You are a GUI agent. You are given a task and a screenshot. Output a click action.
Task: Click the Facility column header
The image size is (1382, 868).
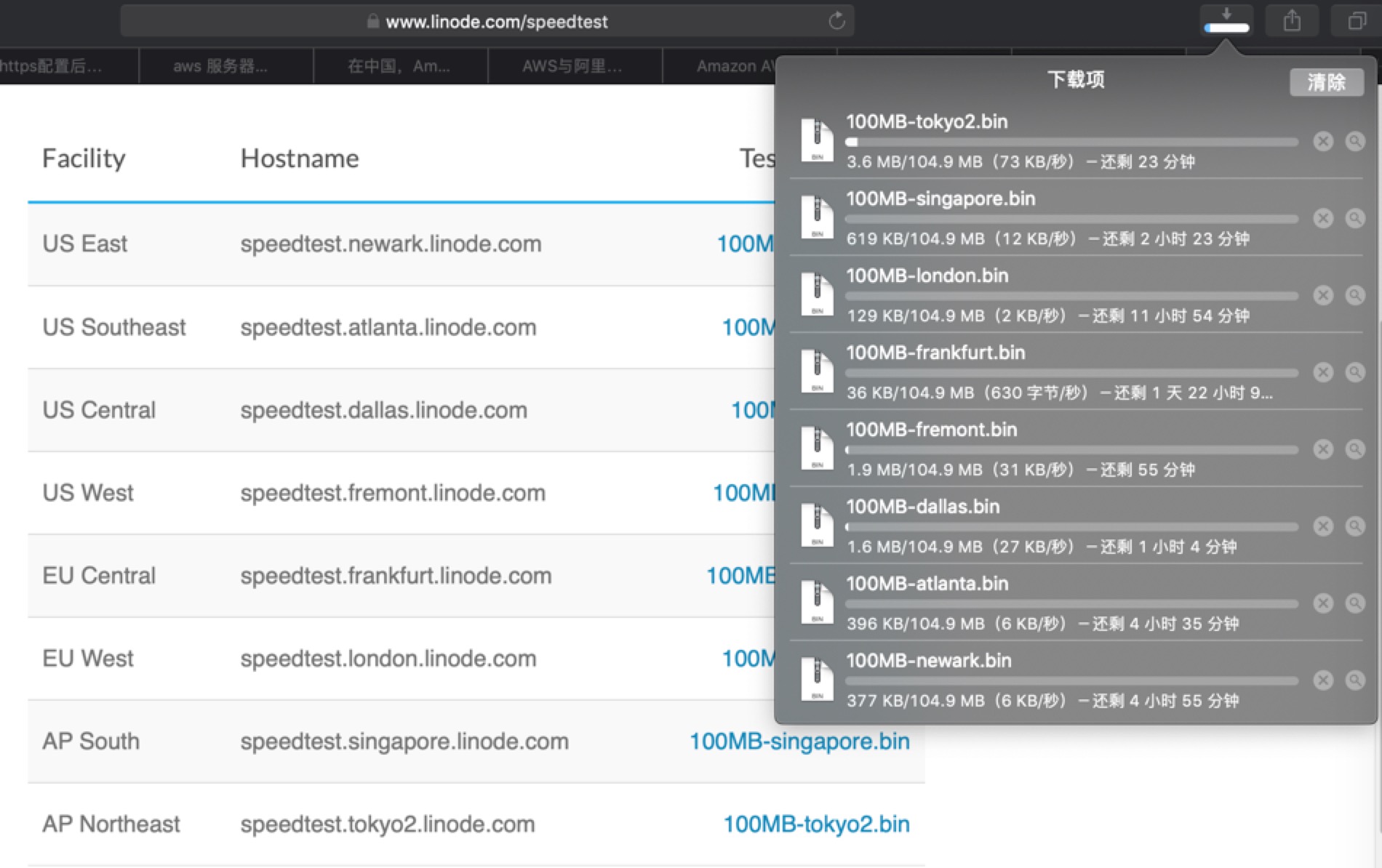tap(84, 158)
